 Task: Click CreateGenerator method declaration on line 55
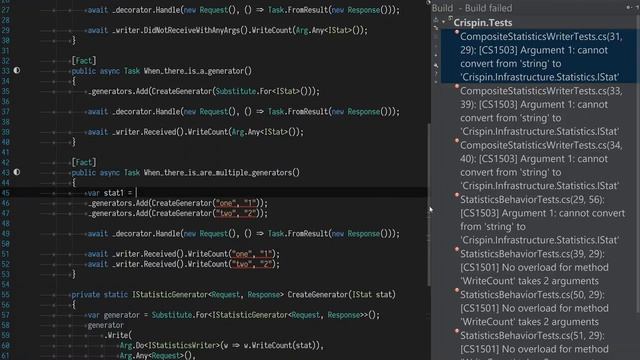tap(318, 295)
